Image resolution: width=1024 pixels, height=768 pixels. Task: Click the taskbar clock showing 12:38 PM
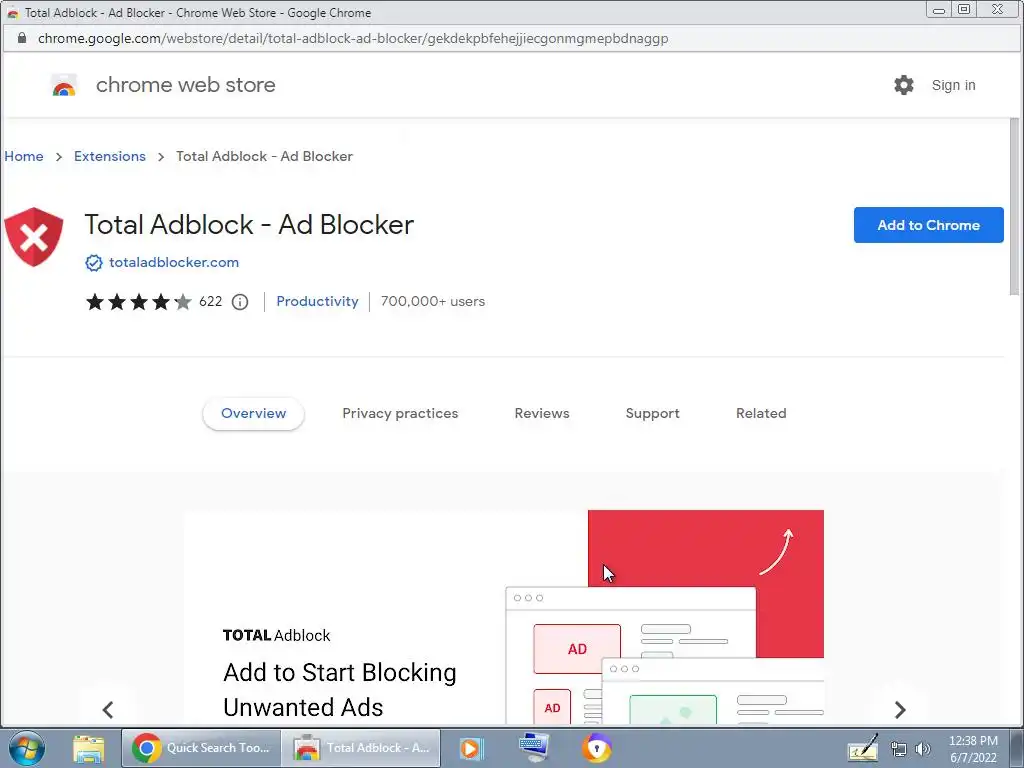[x=973, y=749]
